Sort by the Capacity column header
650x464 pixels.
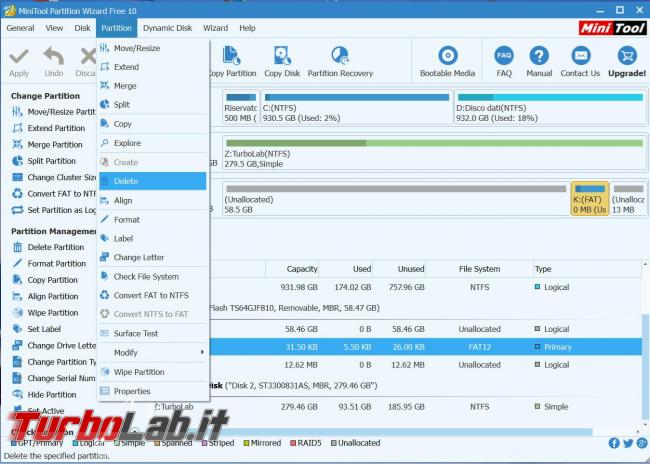pyautogui.click(x=292, y=269)
